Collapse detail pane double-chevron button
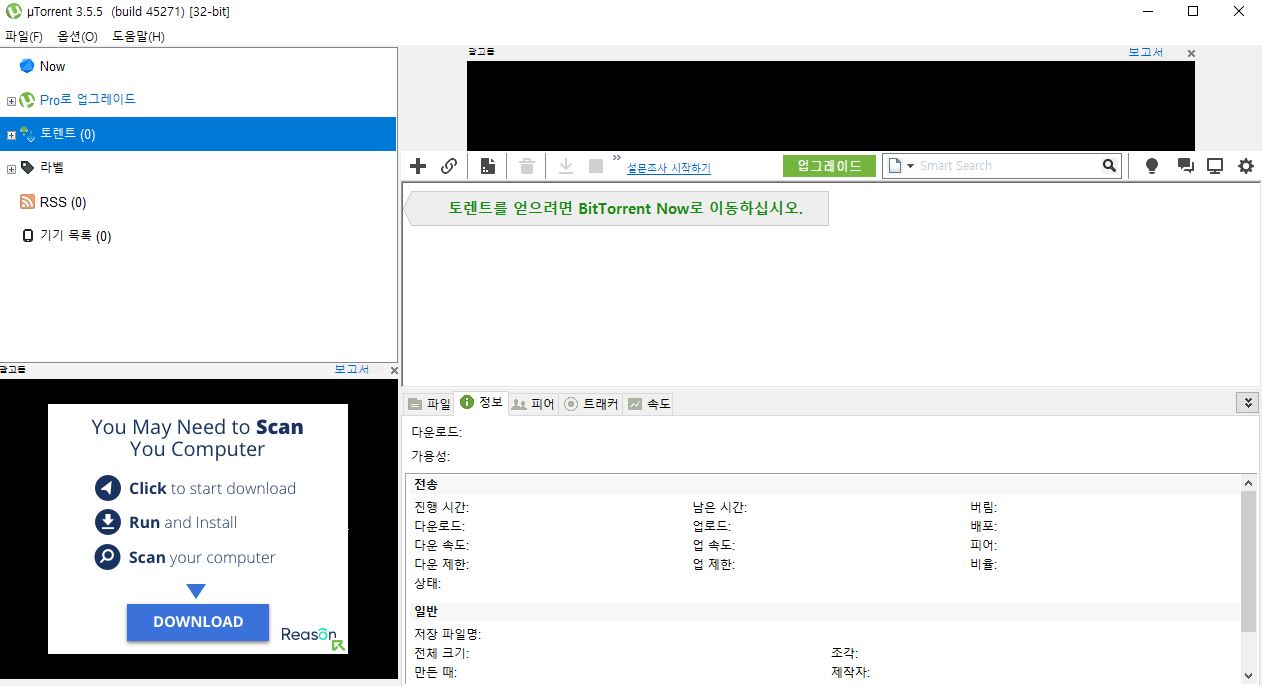Screen dimensions: 1262x686 1247,403
